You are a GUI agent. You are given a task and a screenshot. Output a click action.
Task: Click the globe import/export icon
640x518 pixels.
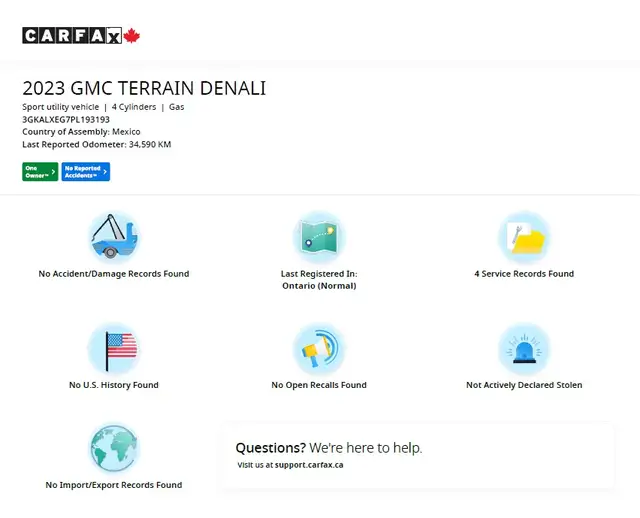click(113, 448)
